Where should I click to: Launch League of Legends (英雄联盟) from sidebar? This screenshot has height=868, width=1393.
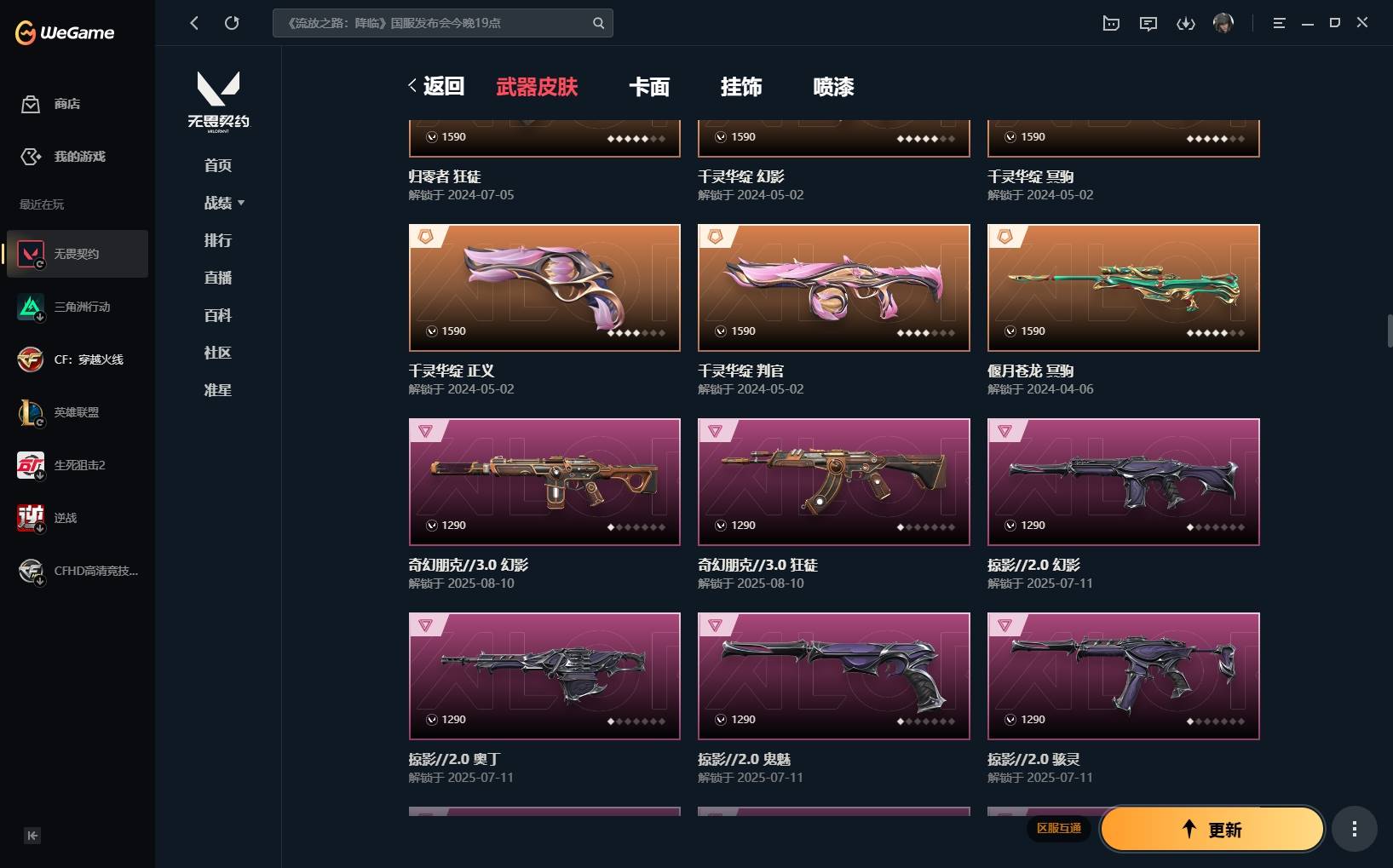point(78,412)
